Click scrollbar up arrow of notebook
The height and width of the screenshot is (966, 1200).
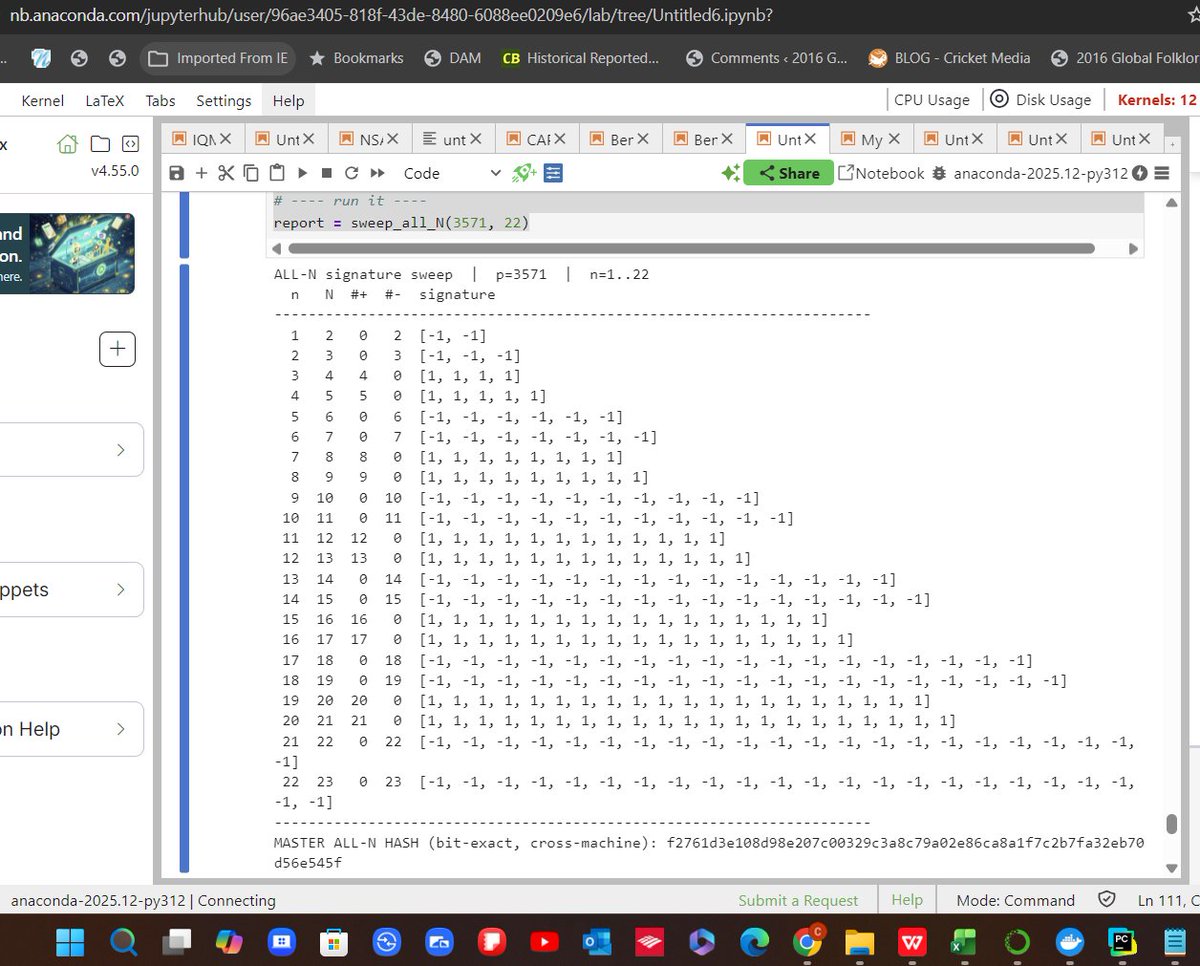pos(1171,202)
